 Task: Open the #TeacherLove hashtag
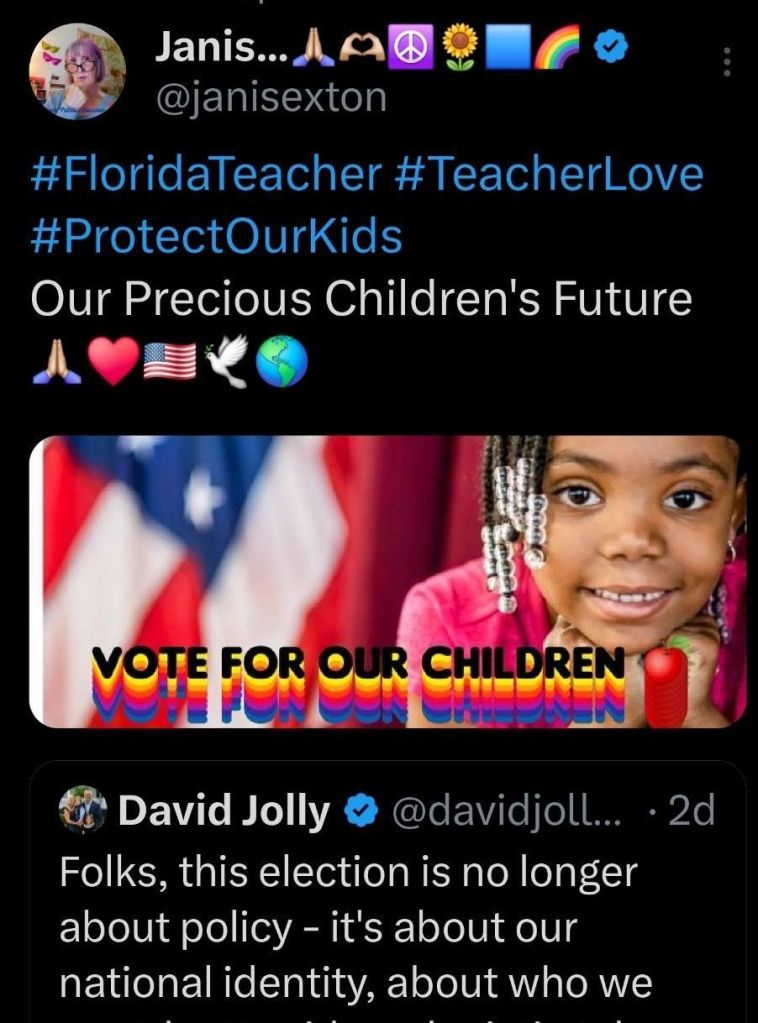click(550, 174)
